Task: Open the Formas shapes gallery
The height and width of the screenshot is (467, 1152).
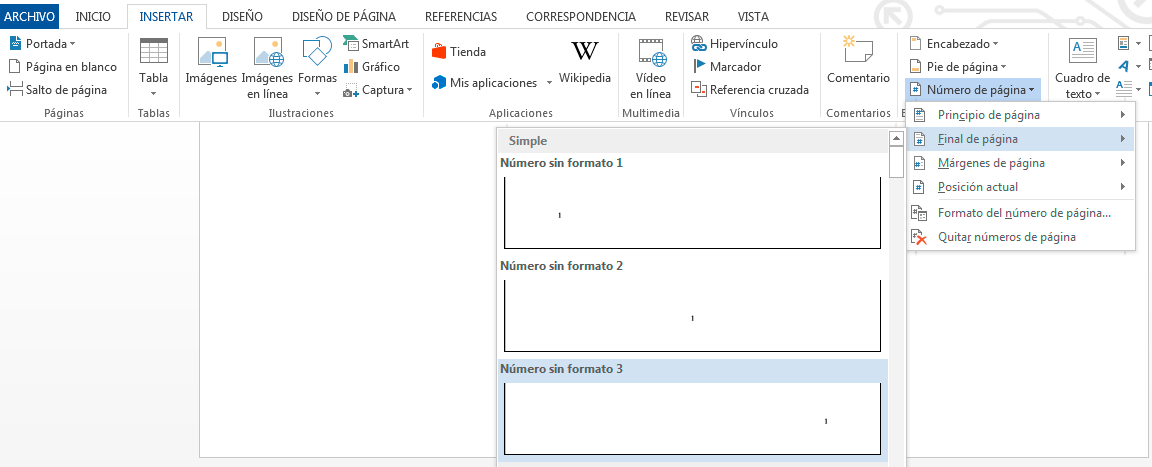Action: 317,68
